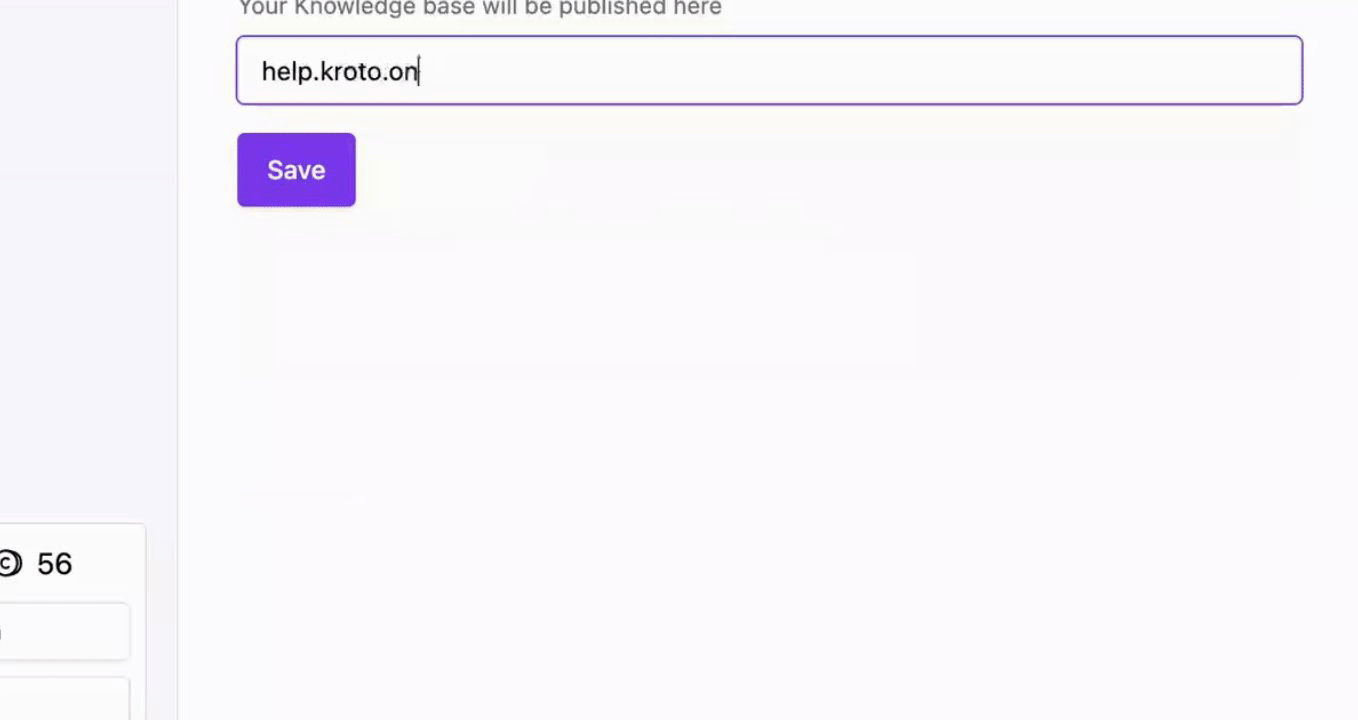The height and width of the screenshot is (720, 1358).
Task: Open the first box under the credits count
Action: [64, 631]
